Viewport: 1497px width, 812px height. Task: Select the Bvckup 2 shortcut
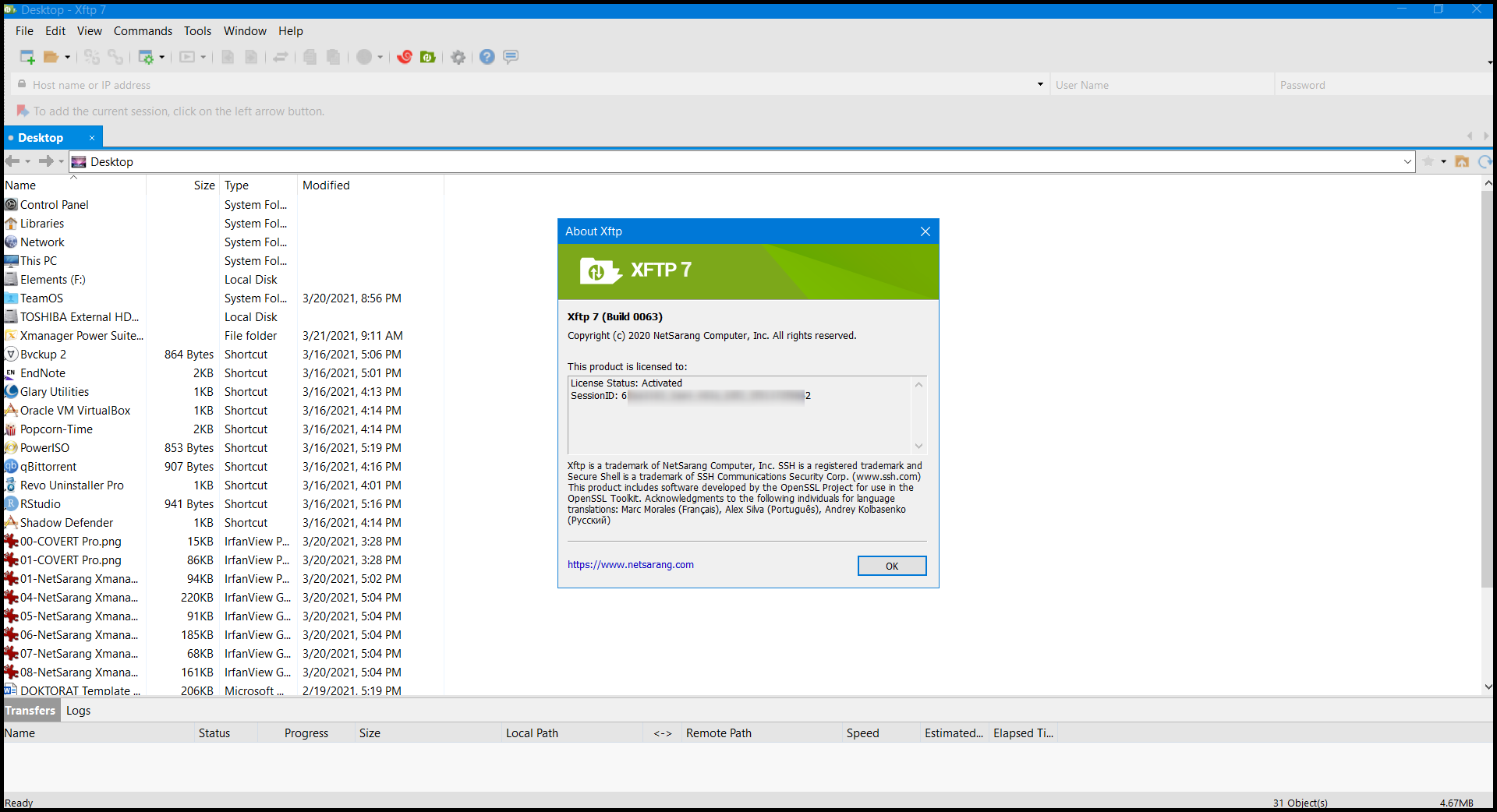(43, 355)
